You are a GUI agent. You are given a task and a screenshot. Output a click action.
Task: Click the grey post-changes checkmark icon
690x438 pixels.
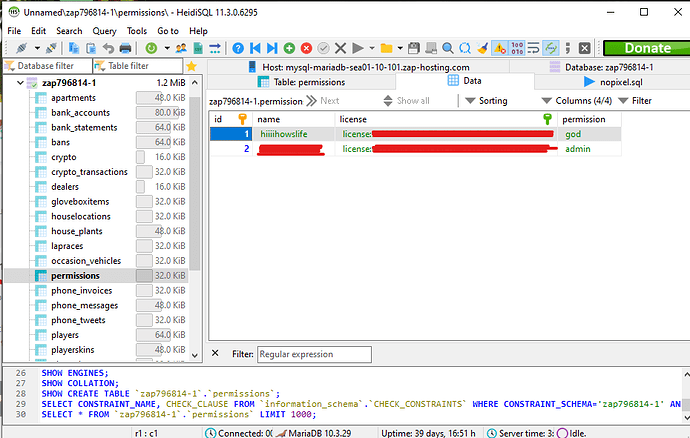click(x=323, y=48)
